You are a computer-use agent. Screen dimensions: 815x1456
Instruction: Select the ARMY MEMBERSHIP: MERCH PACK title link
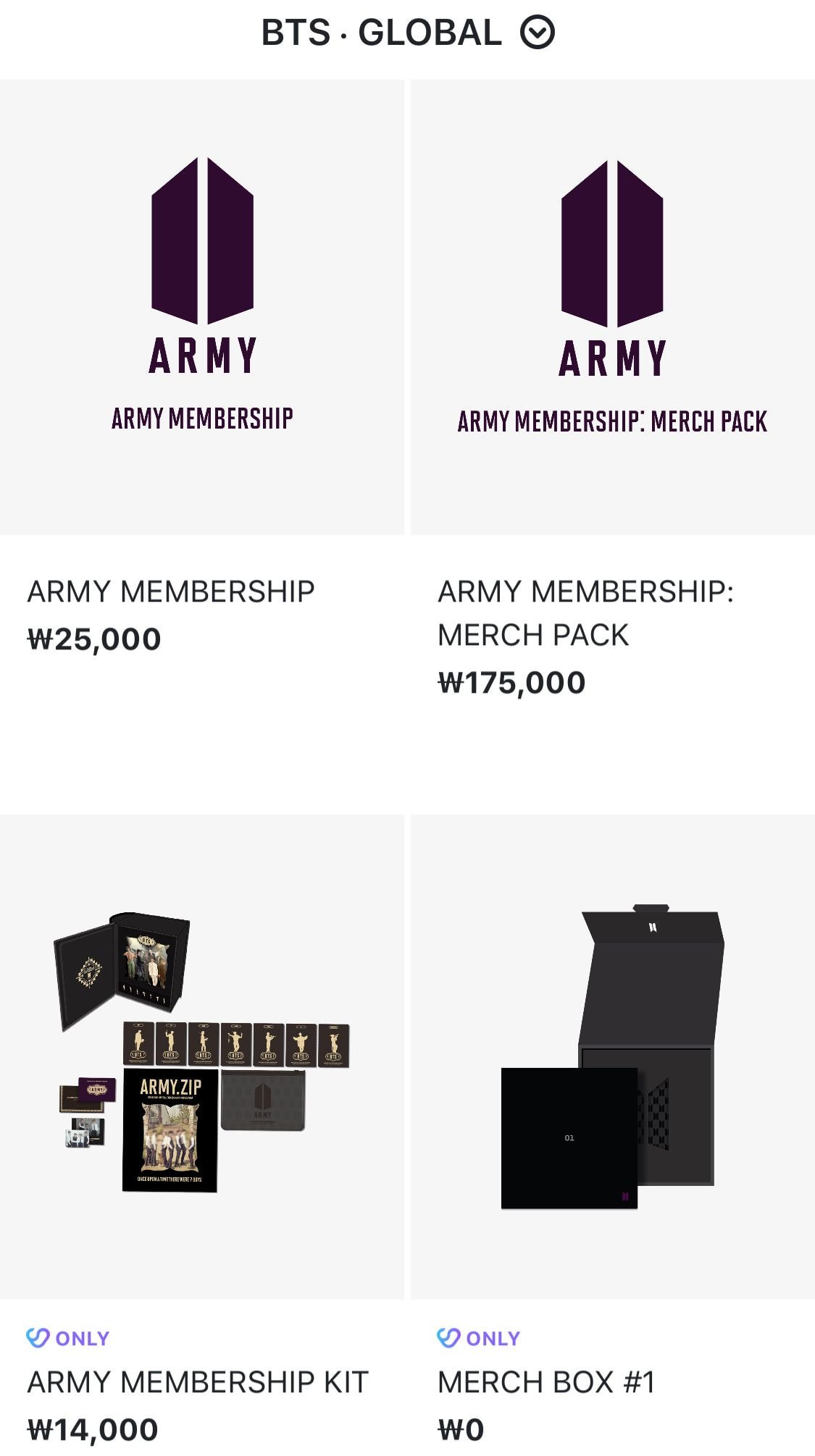click(585, 613)
